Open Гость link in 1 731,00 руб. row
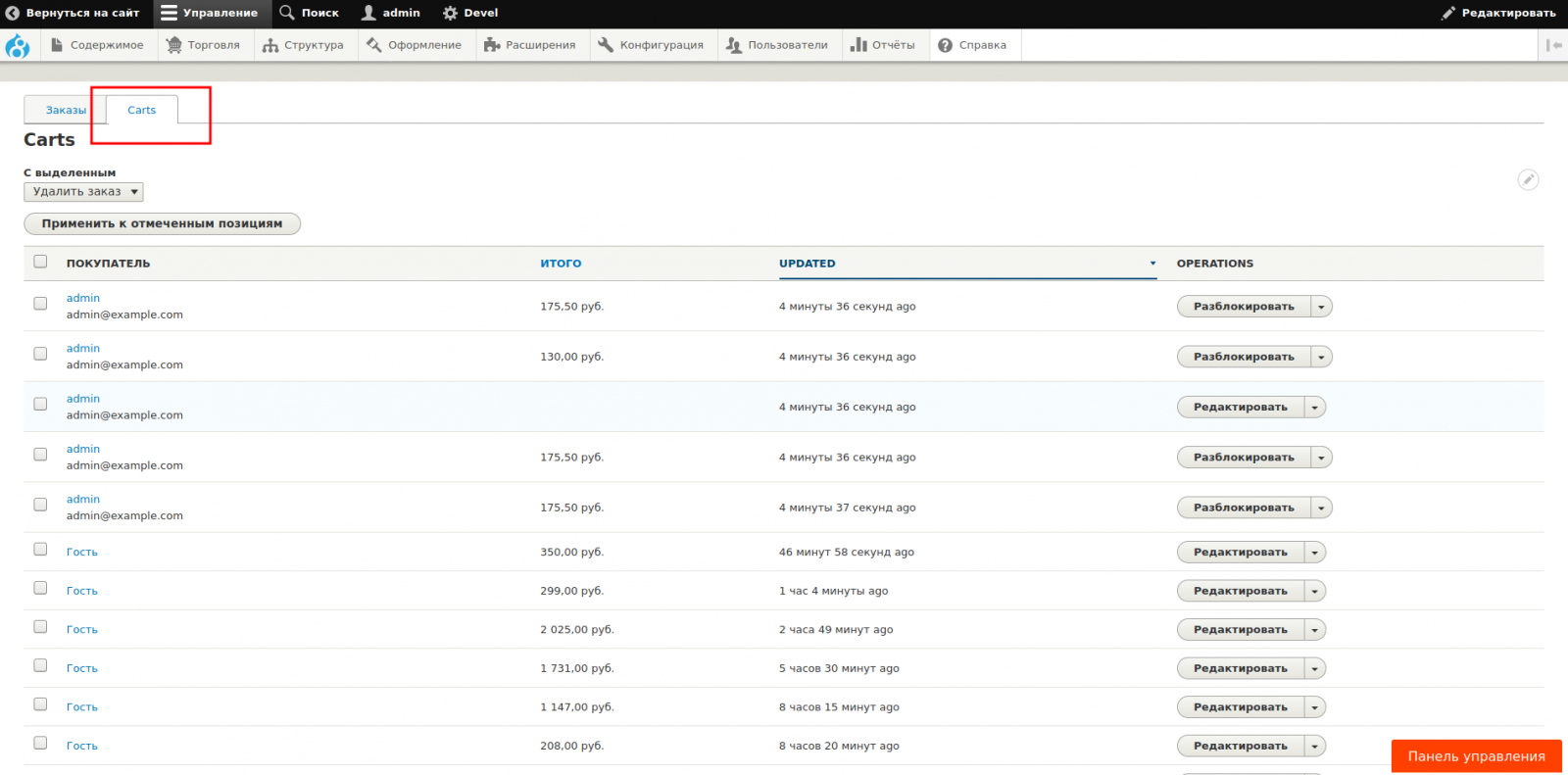1568x775 pixels. pos(82,668)
